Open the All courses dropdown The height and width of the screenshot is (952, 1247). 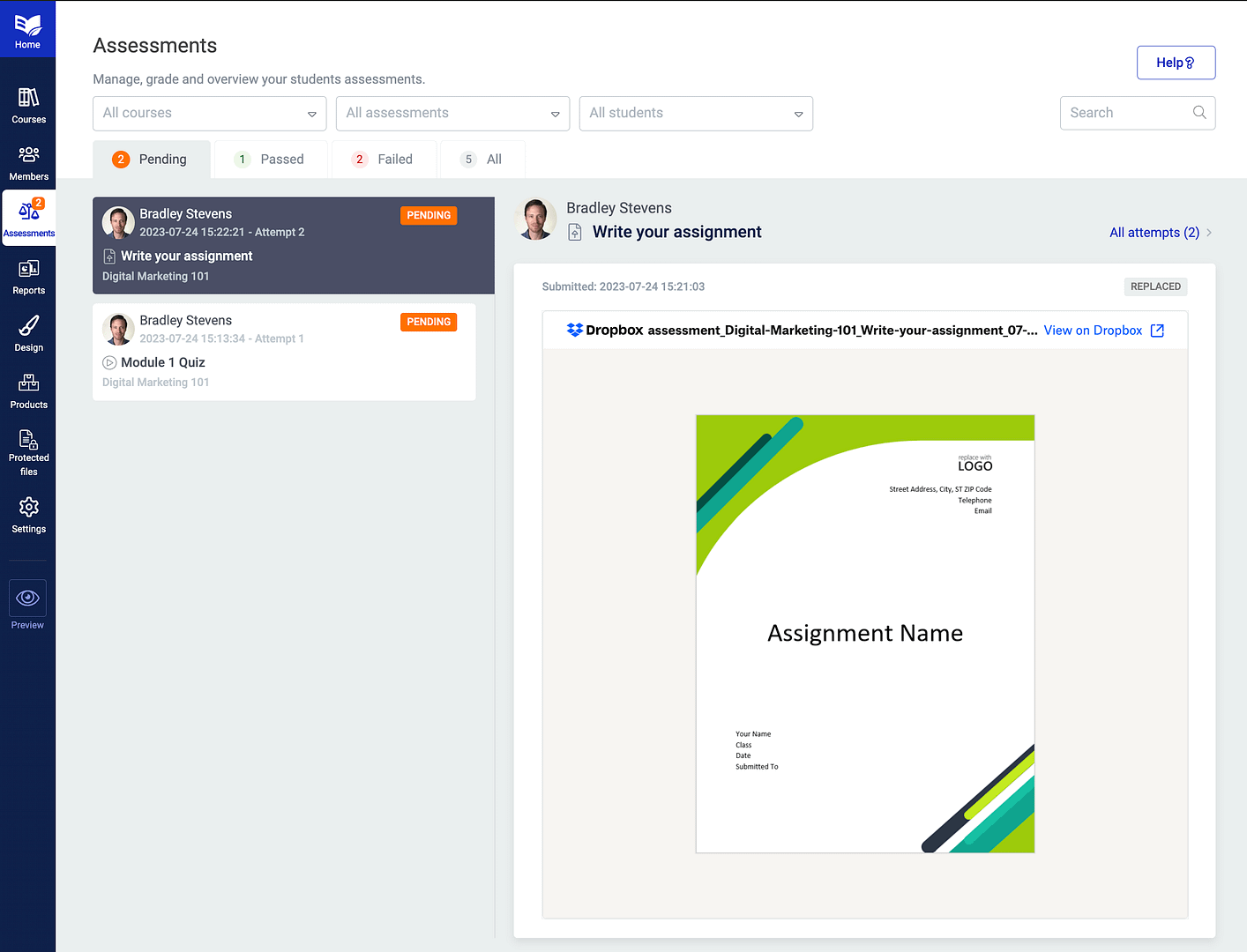[x=209, y=113]
